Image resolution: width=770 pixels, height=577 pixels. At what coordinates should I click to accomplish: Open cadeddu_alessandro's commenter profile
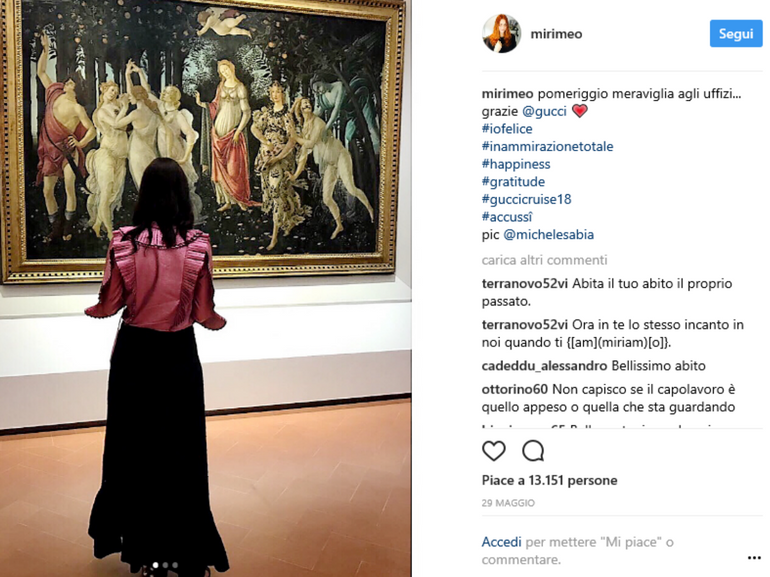[x=544, y=366]
